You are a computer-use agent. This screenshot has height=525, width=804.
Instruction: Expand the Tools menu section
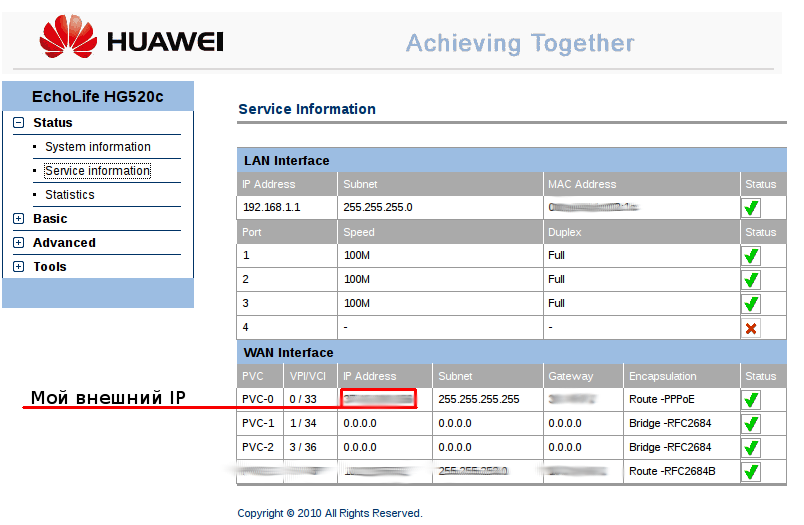click(18, 267)
